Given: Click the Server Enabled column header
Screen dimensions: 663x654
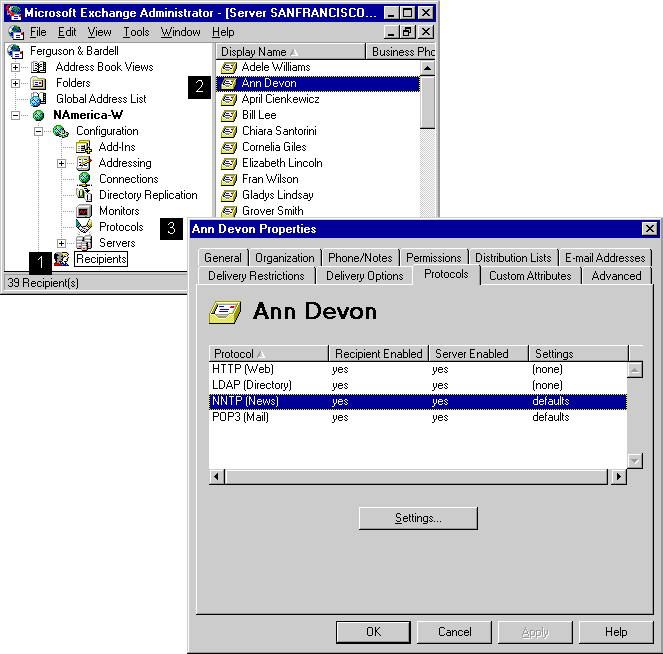Looking at the screenshot, I should [479, 353].
